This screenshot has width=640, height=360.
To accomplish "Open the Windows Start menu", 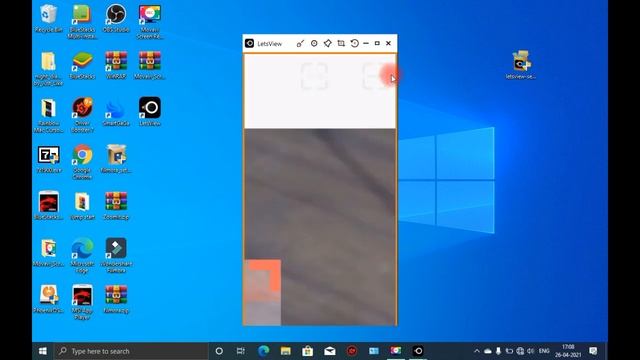I will [42, 351].
